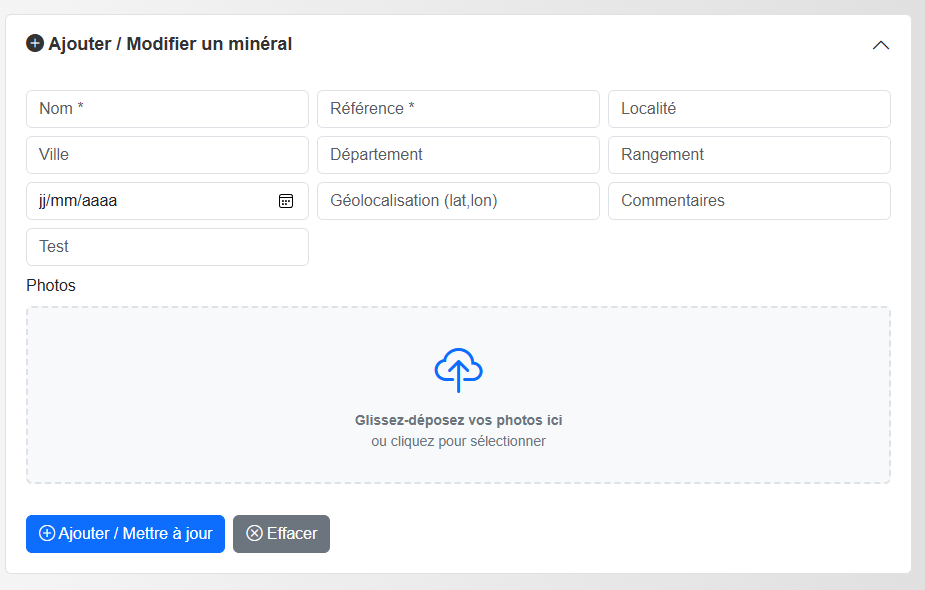Focus the Géolocalisation (lat,lon) field
This screenshot has width=925, height=590.
coord(458,201)
